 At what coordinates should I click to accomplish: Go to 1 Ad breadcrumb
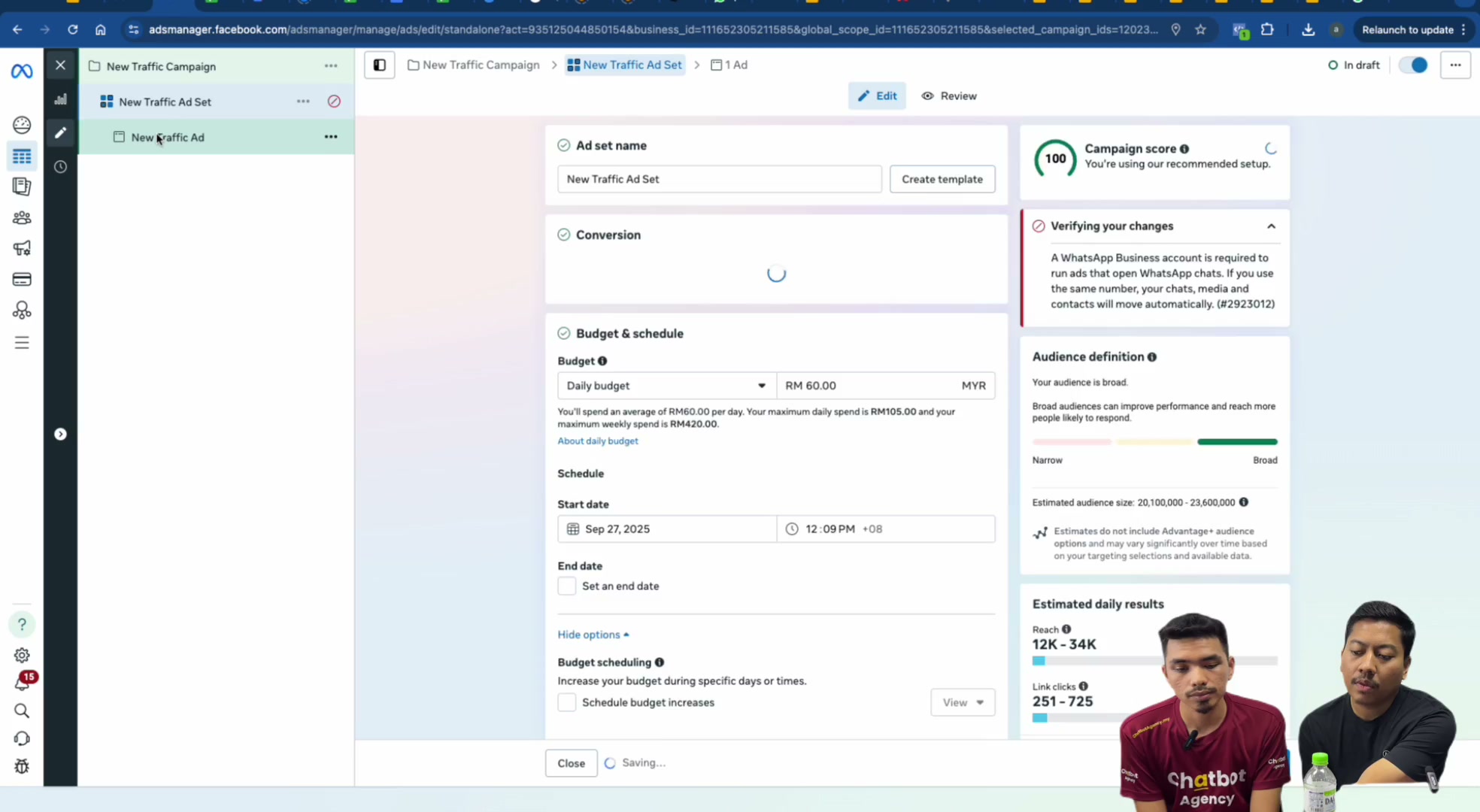[729, 65]
